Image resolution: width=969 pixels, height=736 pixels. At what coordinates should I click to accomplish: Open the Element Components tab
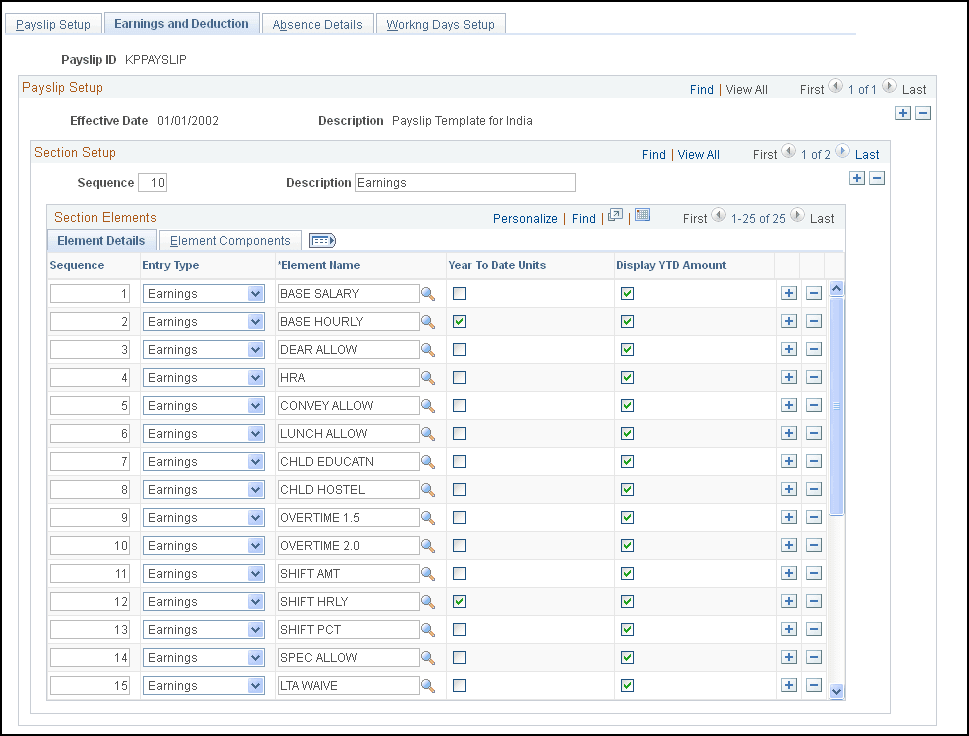[230, 241]
